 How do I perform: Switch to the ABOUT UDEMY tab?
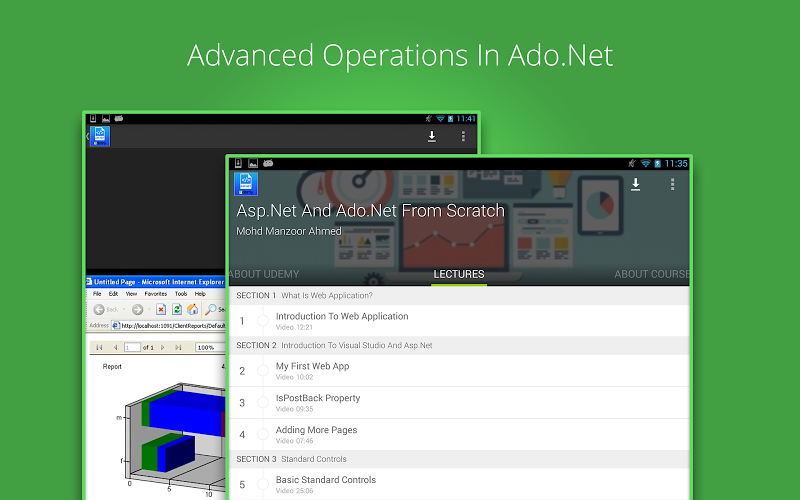[264, 274]
